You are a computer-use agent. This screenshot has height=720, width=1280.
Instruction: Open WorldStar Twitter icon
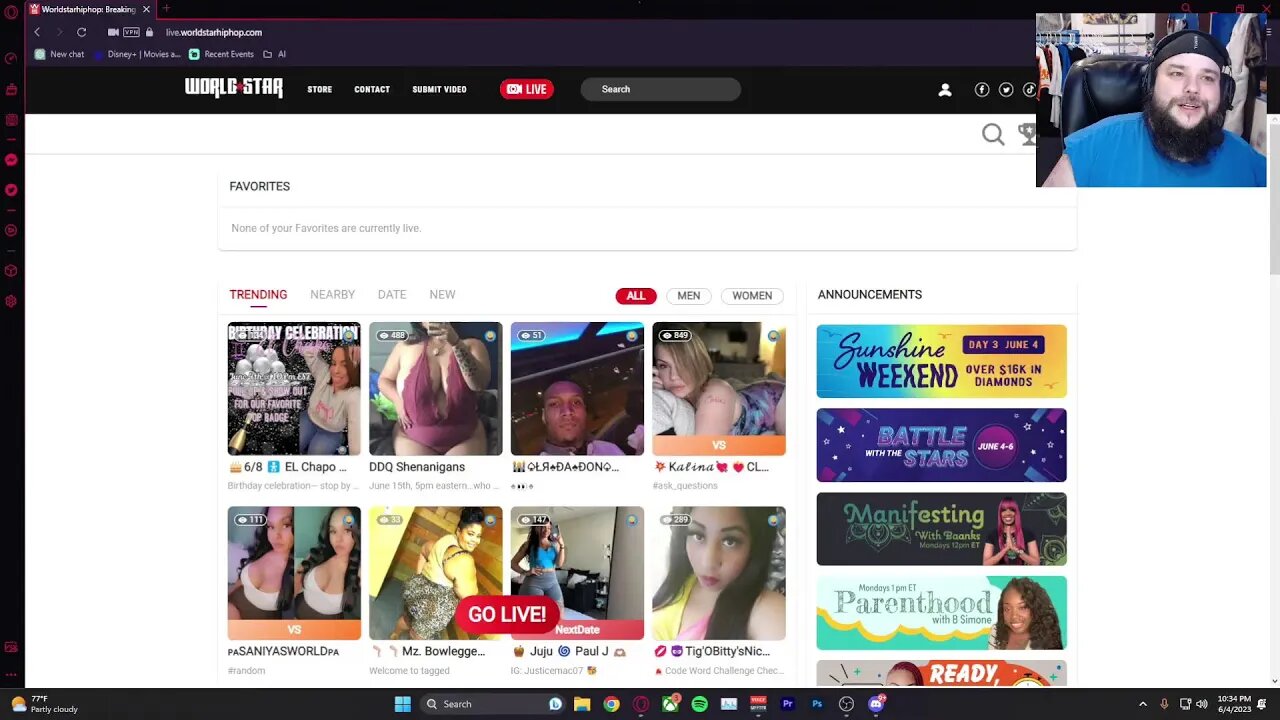[1006, 90]
